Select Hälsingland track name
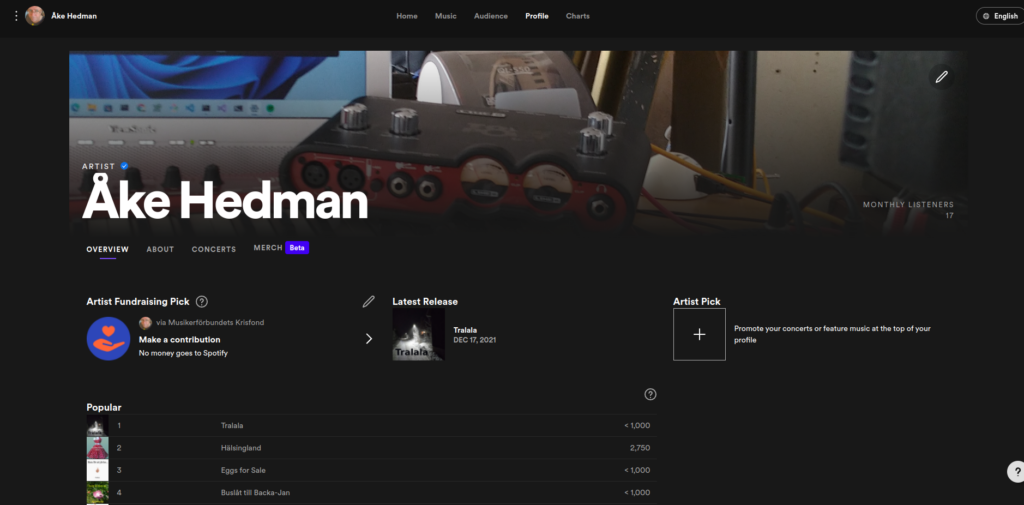 click(x=241, y=448)
